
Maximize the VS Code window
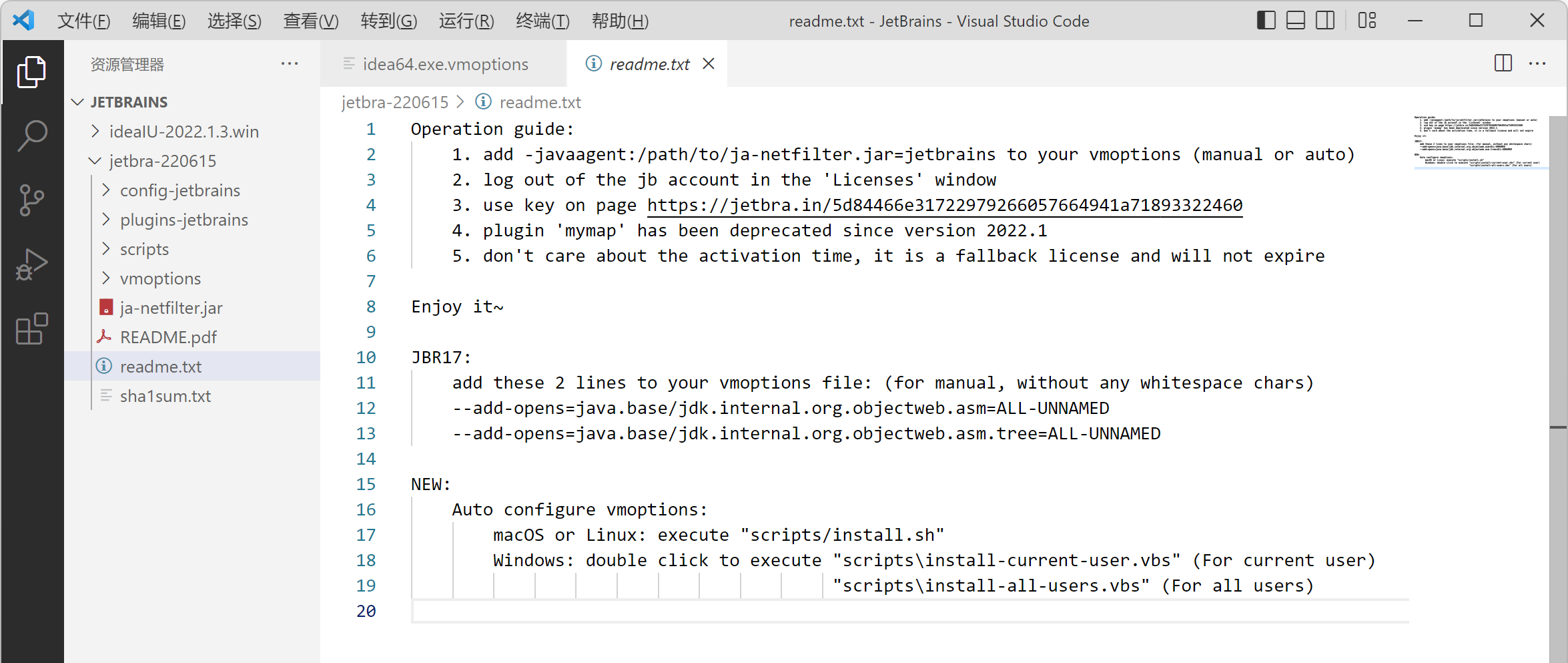tap(1476, 21)
